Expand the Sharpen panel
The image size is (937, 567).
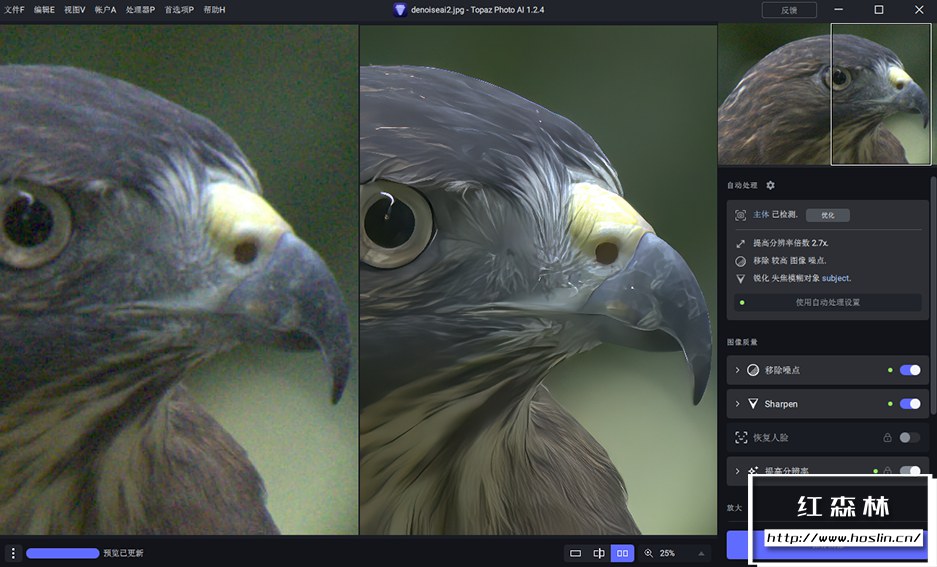pyautogui.click(x=737, y=404)
